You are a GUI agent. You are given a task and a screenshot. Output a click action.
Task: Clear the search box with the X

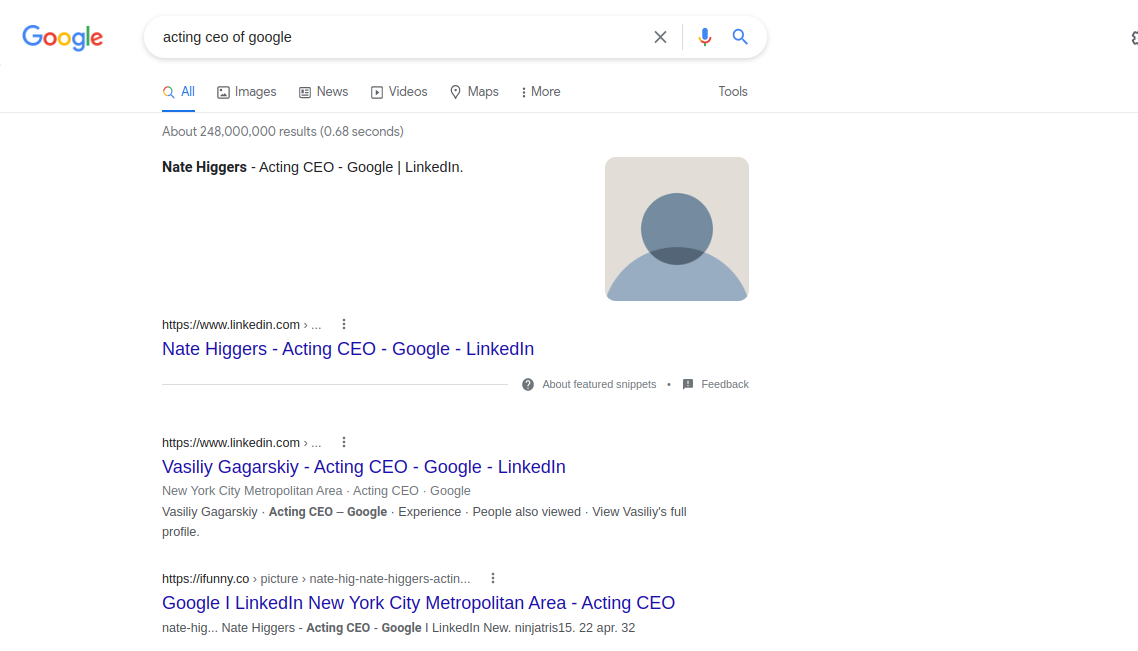660,37
